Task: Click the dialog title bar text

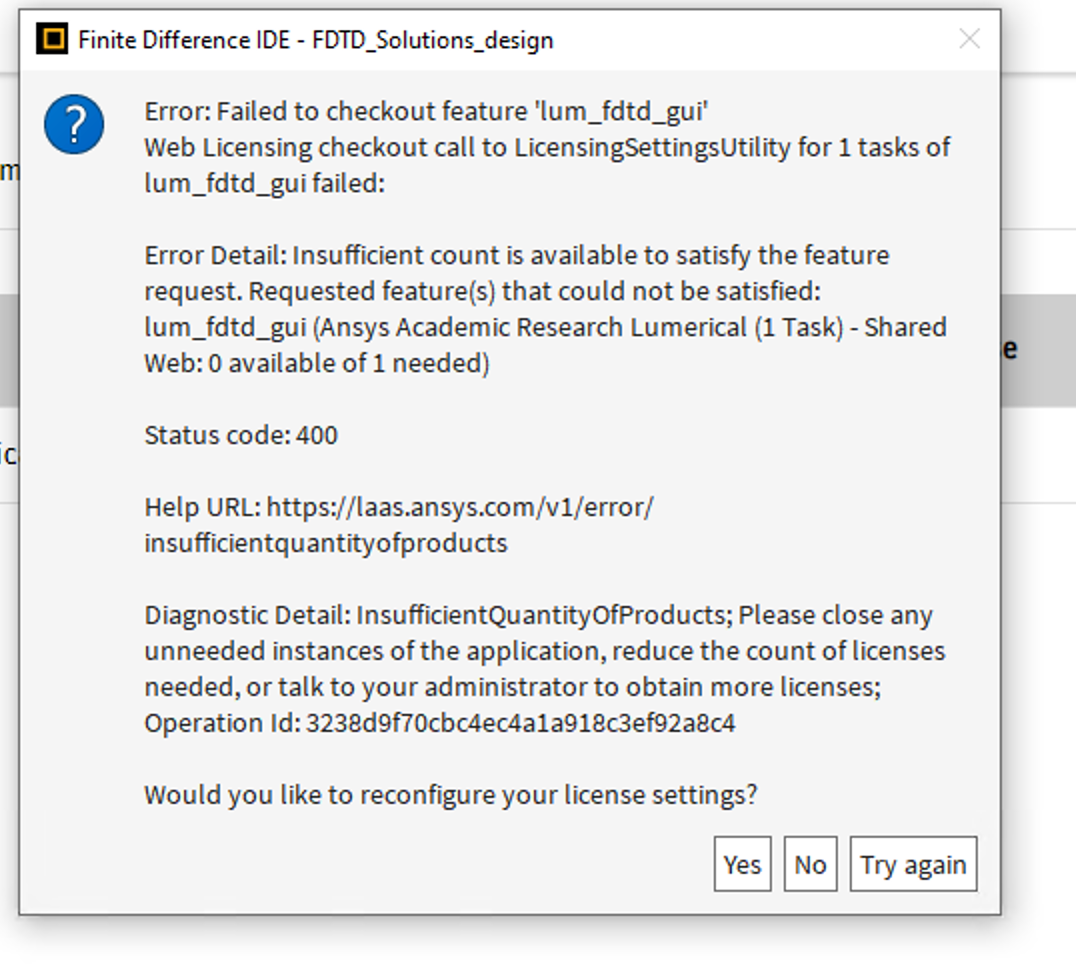Action: (x=315, y=40)
